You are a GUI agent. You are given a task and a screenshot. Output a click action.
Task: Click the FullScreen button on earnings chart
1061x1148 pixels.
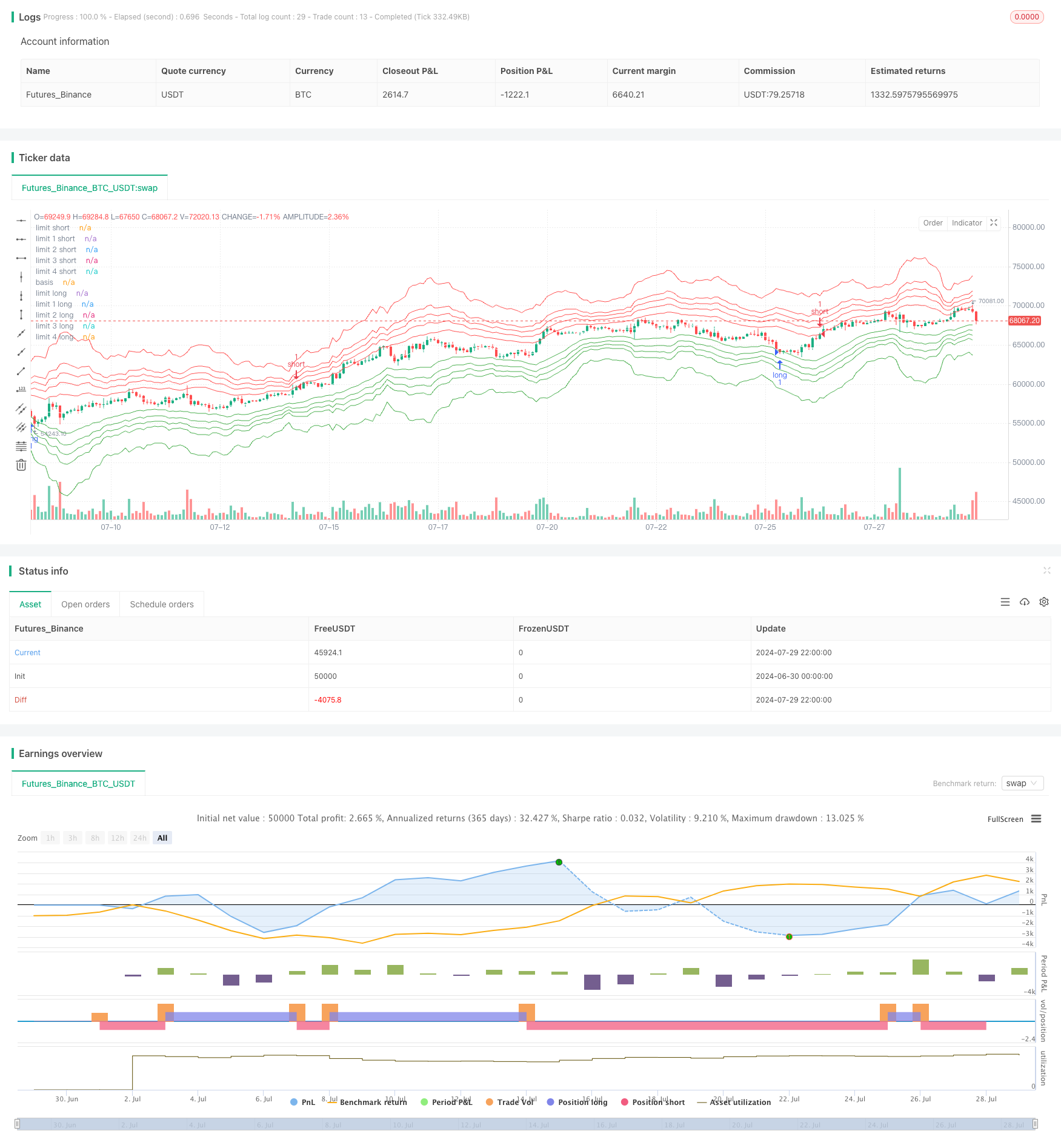1005,819
